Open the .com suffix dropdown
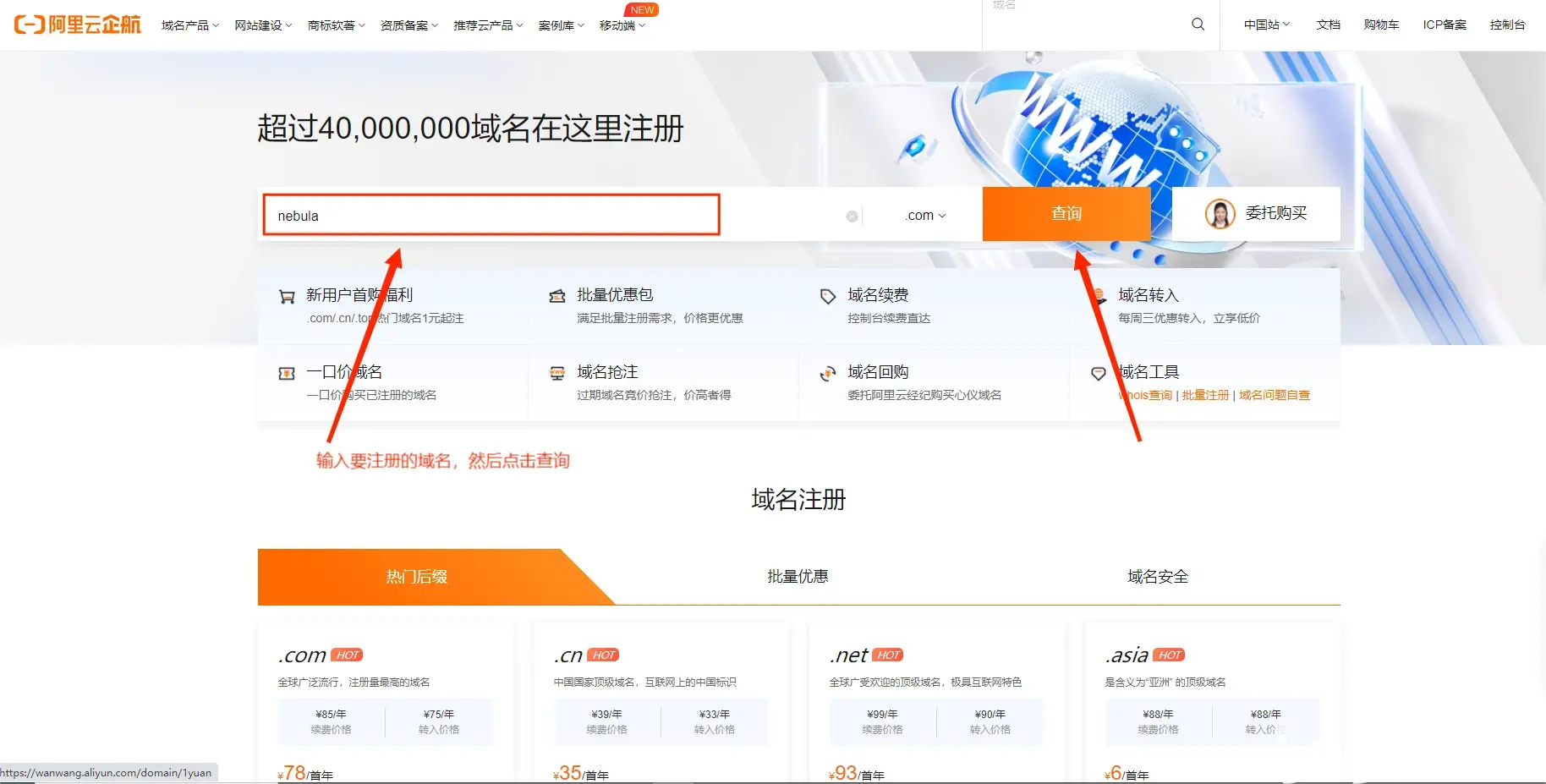This screenshot has width=1546, height=784. [925, 216]
